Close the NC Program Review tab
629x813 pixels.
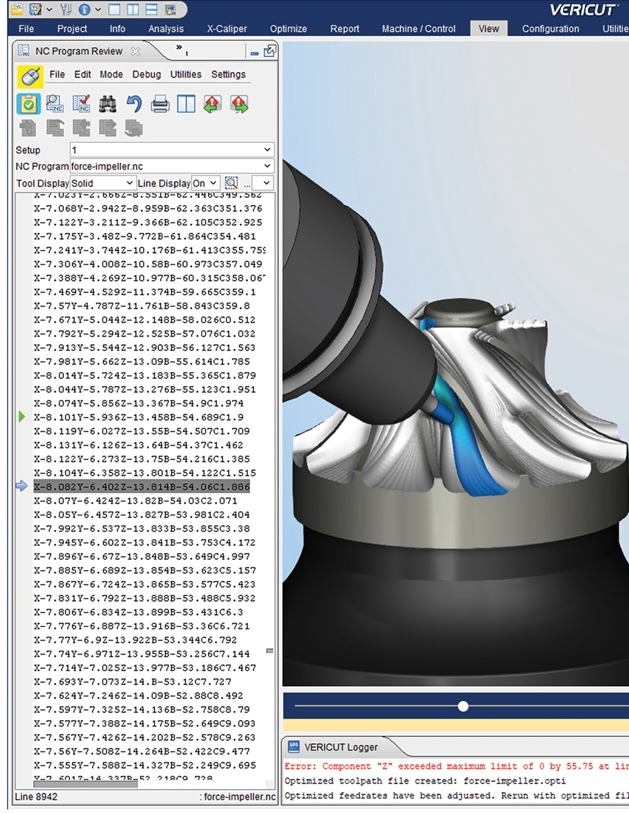pyautogui.click(x=135, y=51)
